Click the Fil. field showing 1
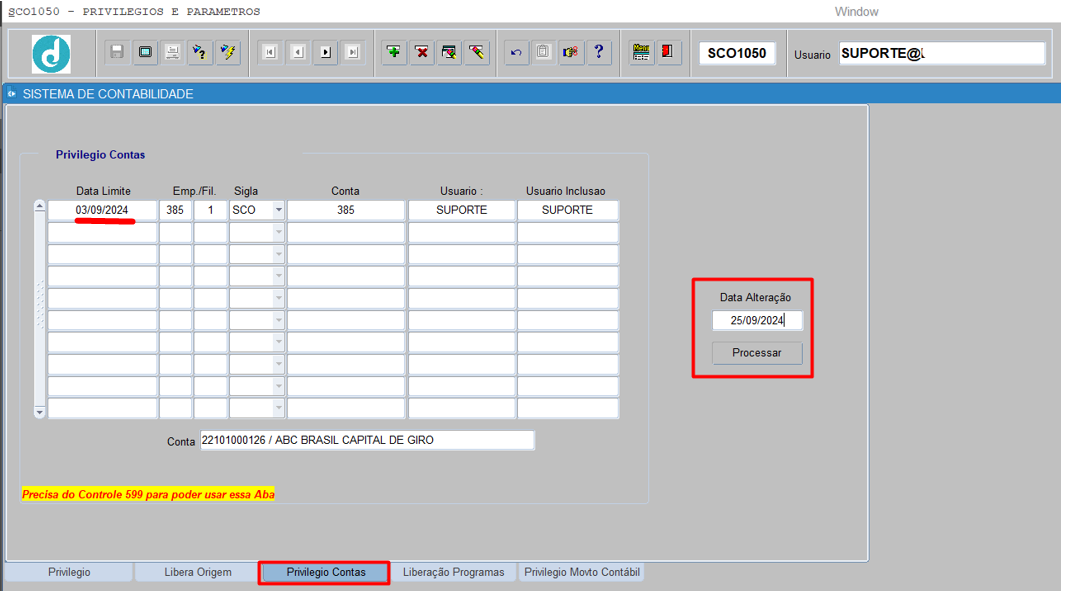 click(211, 210)
